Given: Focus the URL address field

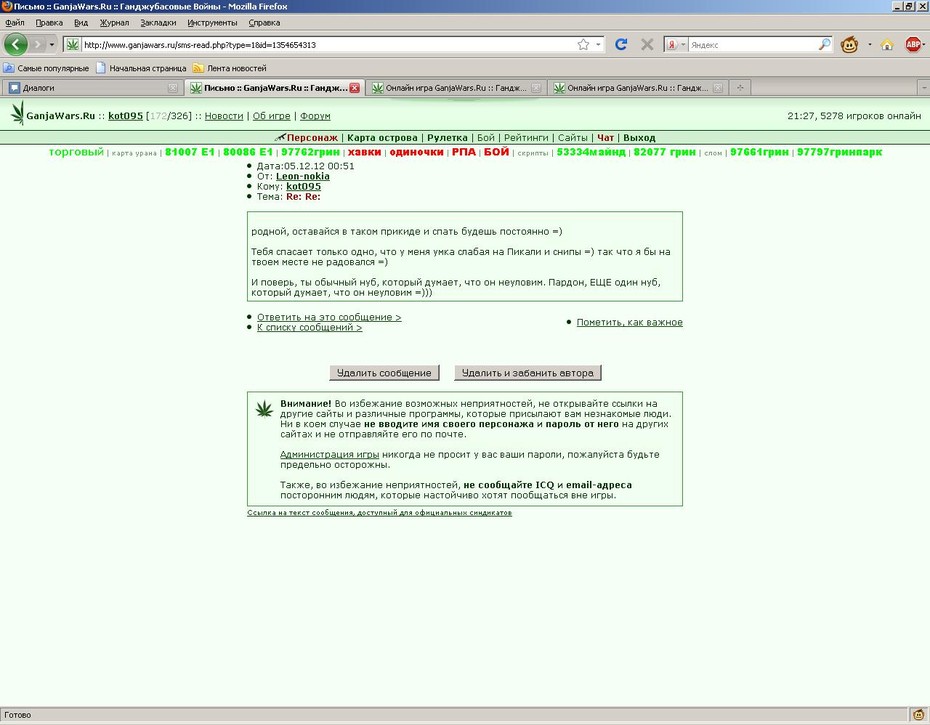Looking at the screenshot, I should click(327, 44).
